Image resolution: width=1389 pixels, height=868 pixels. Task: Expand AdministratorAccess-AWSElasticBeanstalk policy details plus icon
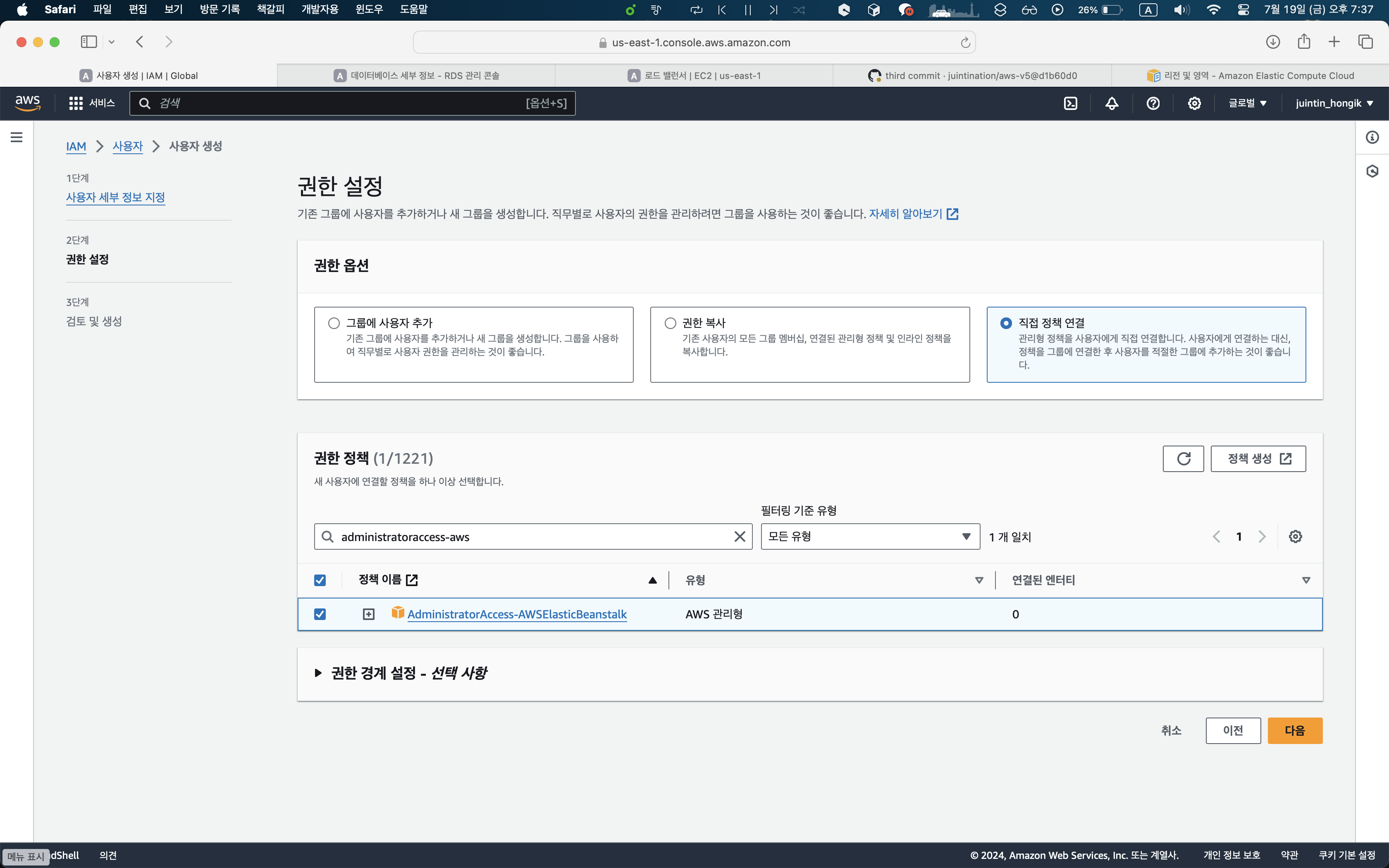368,614
